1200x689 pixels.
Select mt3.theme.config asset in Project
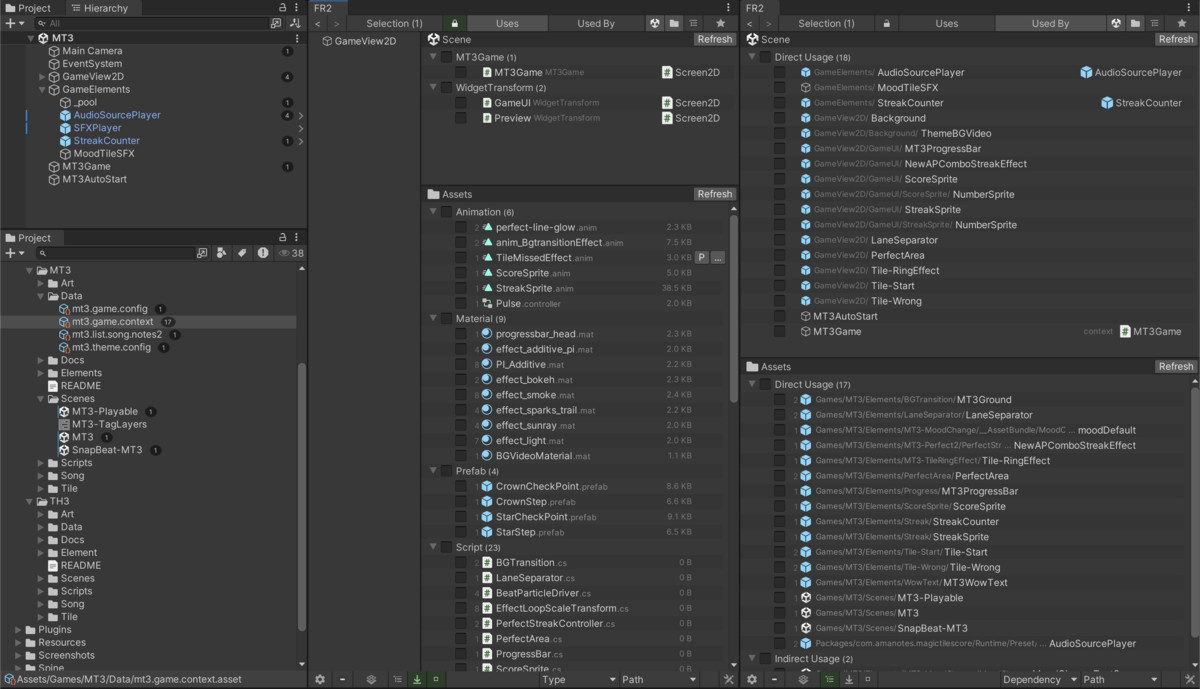pyautogui.click(x=111, y=347)
